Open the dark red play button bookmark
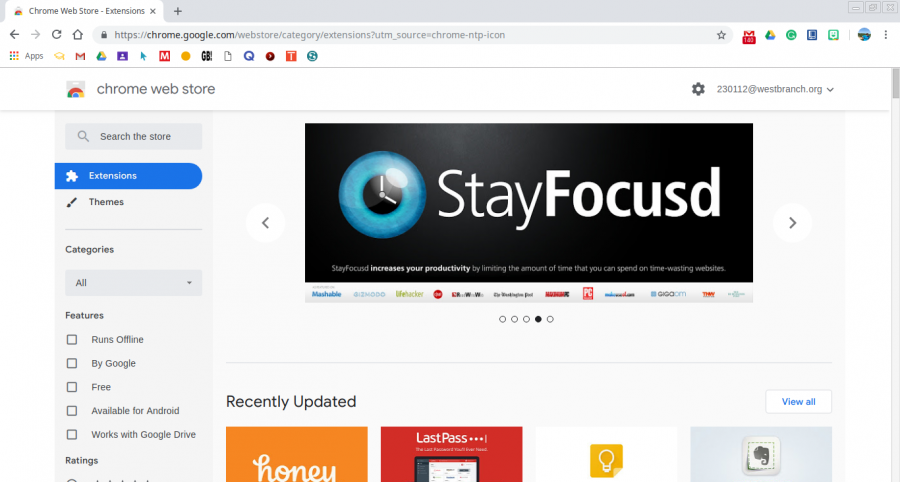Image resolution: width=900 pixels, height=482 pixels. click(x=270, y=56)
